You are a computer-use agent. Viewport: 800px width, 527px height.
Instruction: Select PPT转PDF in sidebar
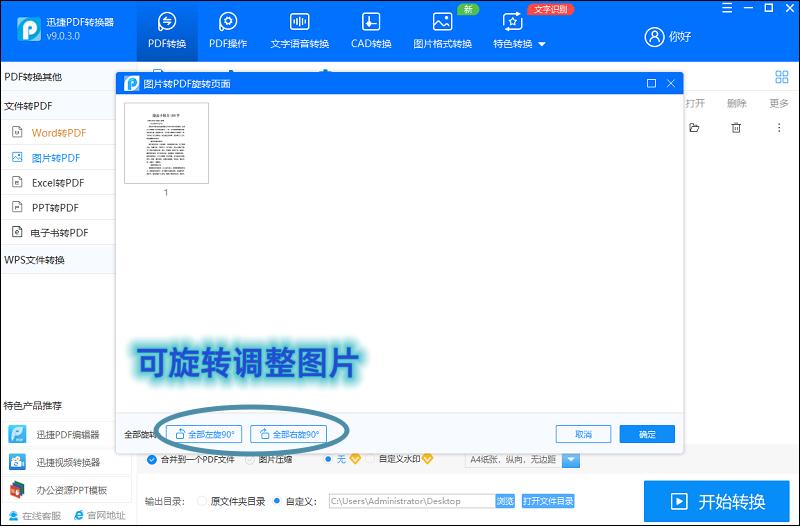click(59, 208)
